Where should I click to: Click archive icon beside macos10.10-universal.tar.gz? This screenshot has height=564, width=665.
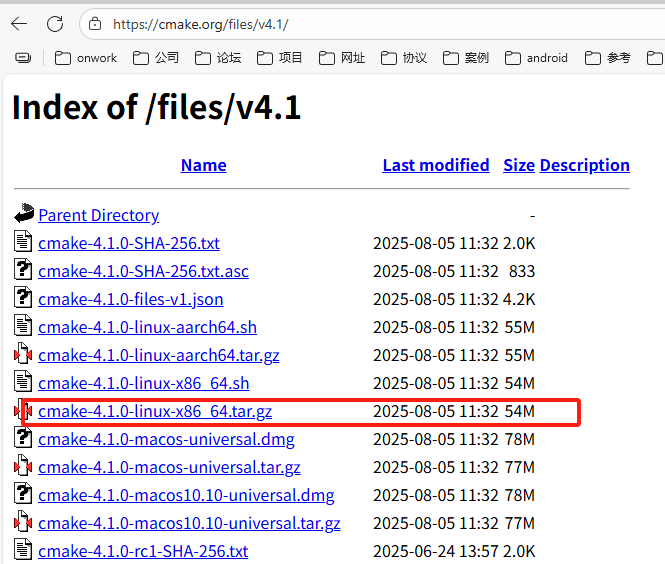point(23,521)
